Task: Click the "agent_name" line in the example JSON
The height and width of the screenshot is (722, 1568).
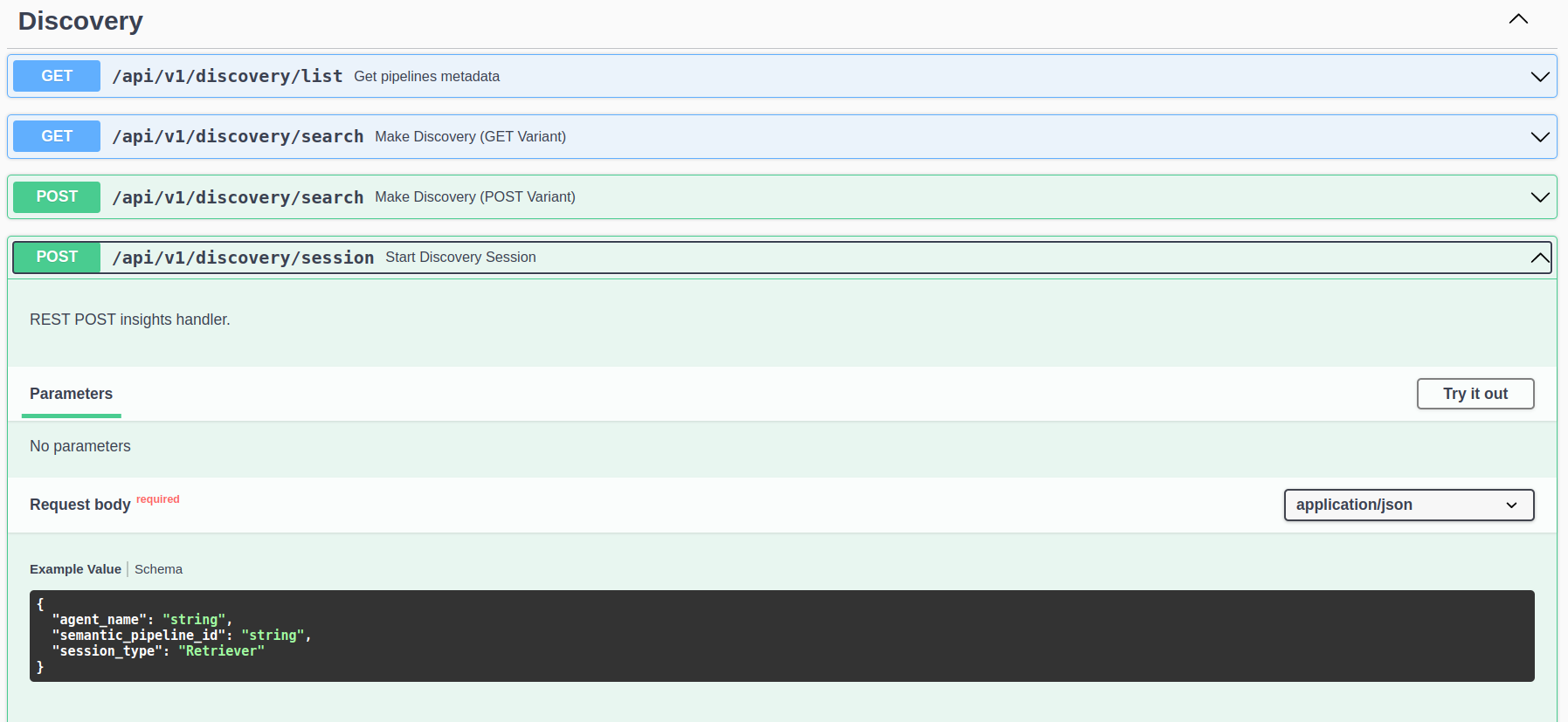Action: pyautogui.click(x=142, y=620)
